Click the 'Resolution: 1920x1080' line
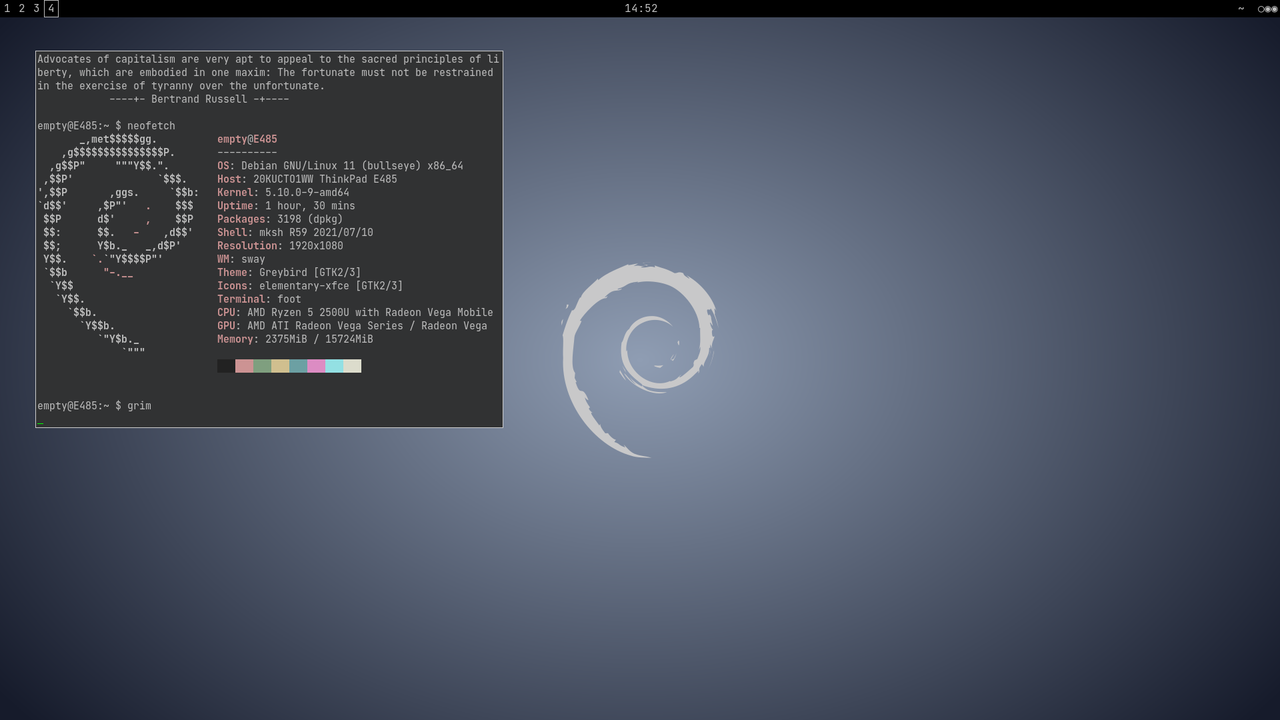The height and width of the screenshot is (720, 1280). tap(280, 246)
